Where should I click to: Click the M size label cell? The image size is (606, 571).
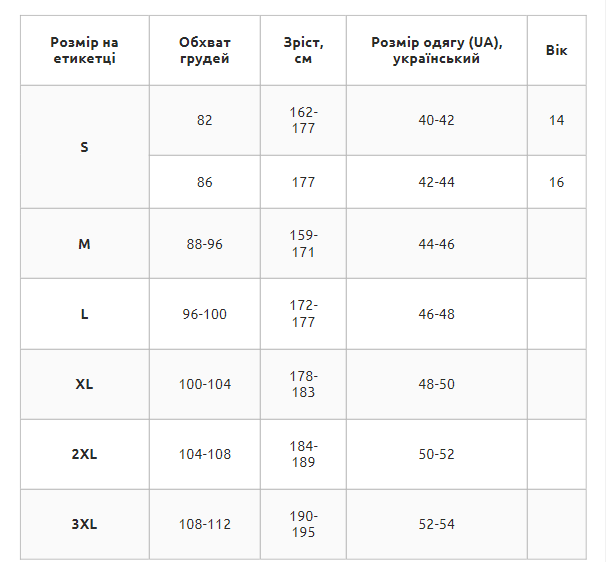(85, 244)
